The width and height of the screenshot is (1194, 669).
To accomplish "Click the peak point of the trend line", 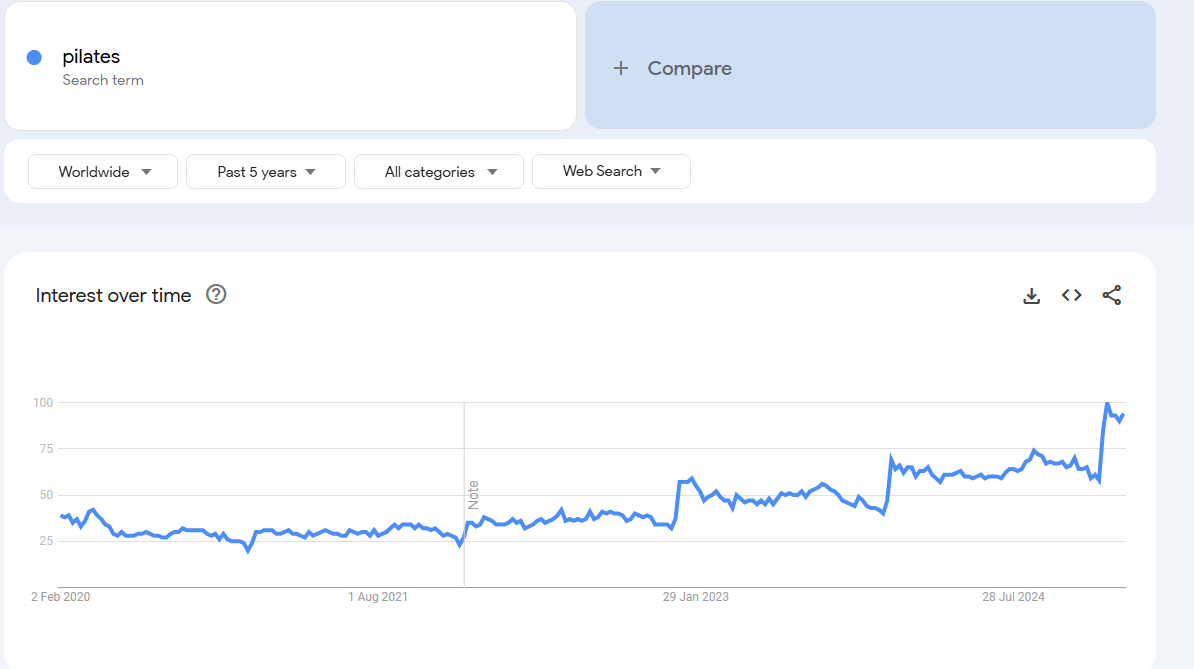I will tap(1107, 403).
